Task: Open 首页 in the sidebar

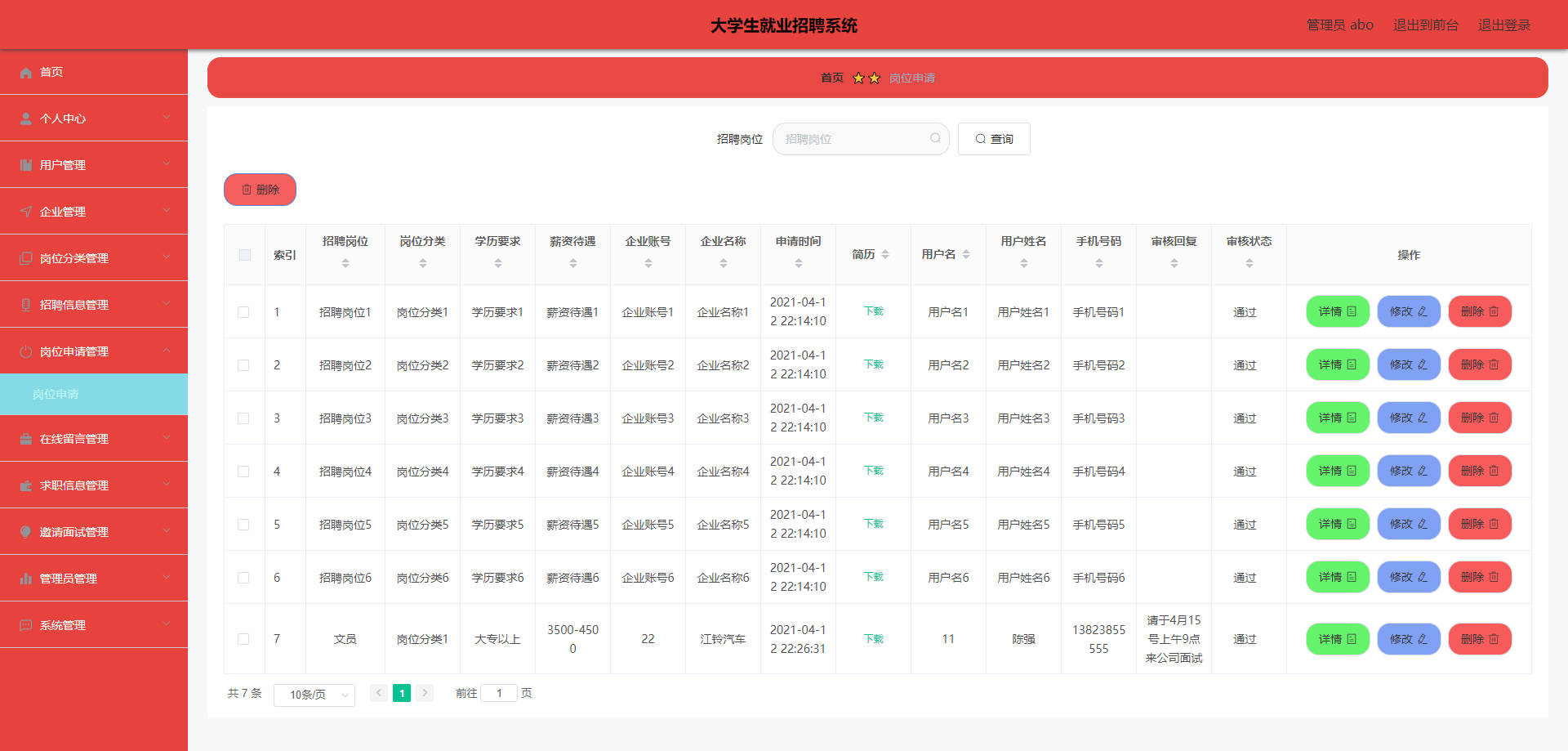Action: pyautogui.click(x=94, y=72)
